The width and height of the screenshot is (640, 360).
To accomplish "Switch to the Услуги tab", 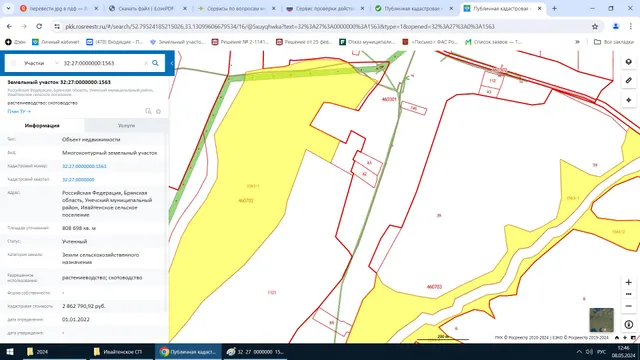I will pyautogui.click(x=127, y=125).
